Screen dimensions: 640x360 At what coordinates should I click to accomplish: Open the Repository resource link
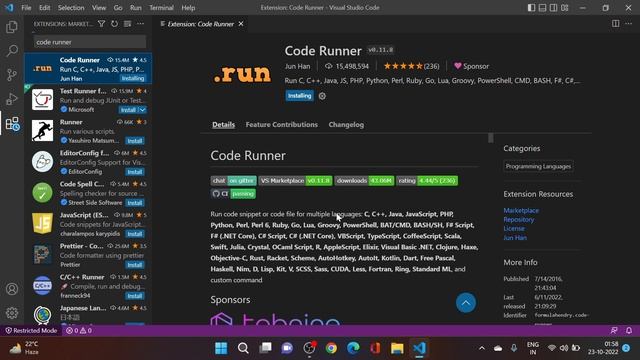[519, 220]
